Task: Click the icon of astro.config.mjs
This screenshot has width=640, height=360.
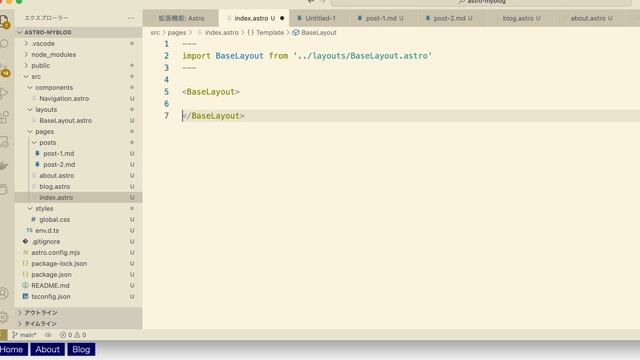Action: coord(25,253)
